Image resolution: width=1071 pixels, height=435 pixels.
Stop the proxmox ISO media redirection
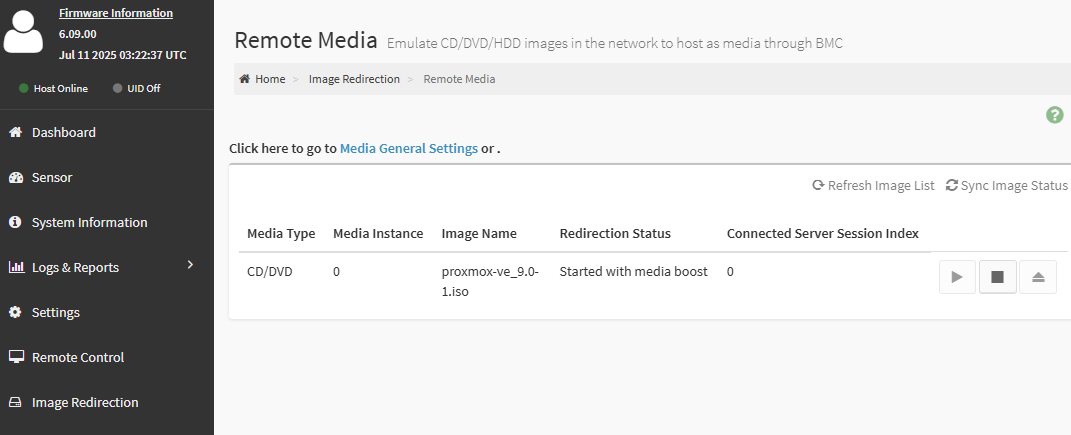tap(997, 277)
